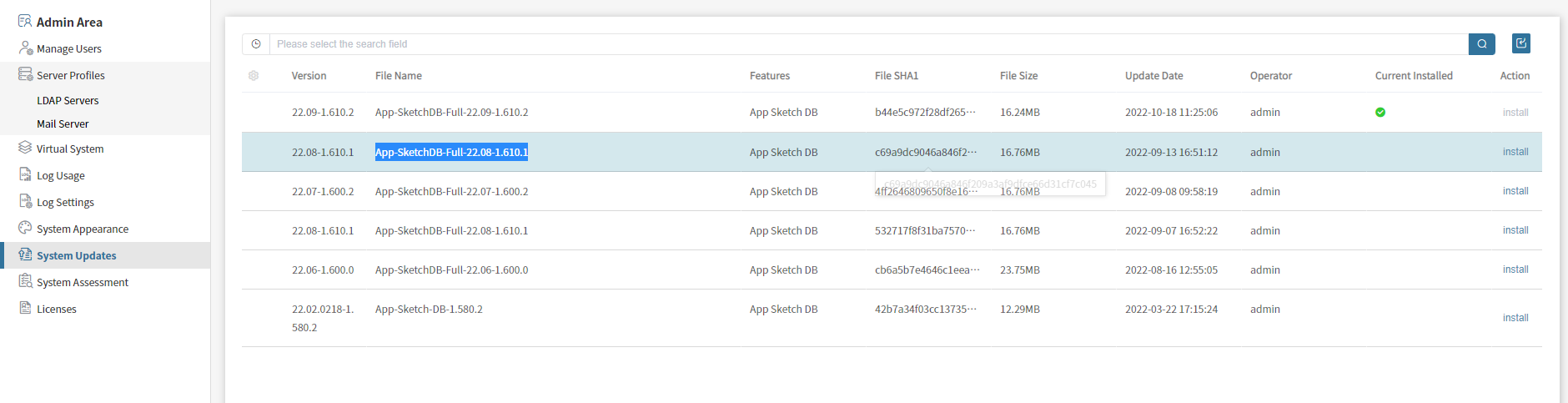Screen dimensions: 1568x403
Task: Install version 22.08-1.610.1 in highlighted row
Action: 1515,152
